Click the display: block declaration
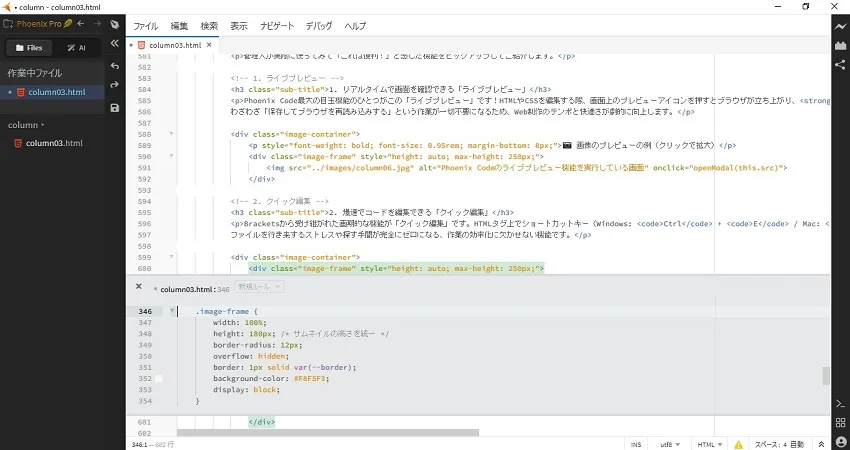850x450 pixels. click(x=247, y=390)
